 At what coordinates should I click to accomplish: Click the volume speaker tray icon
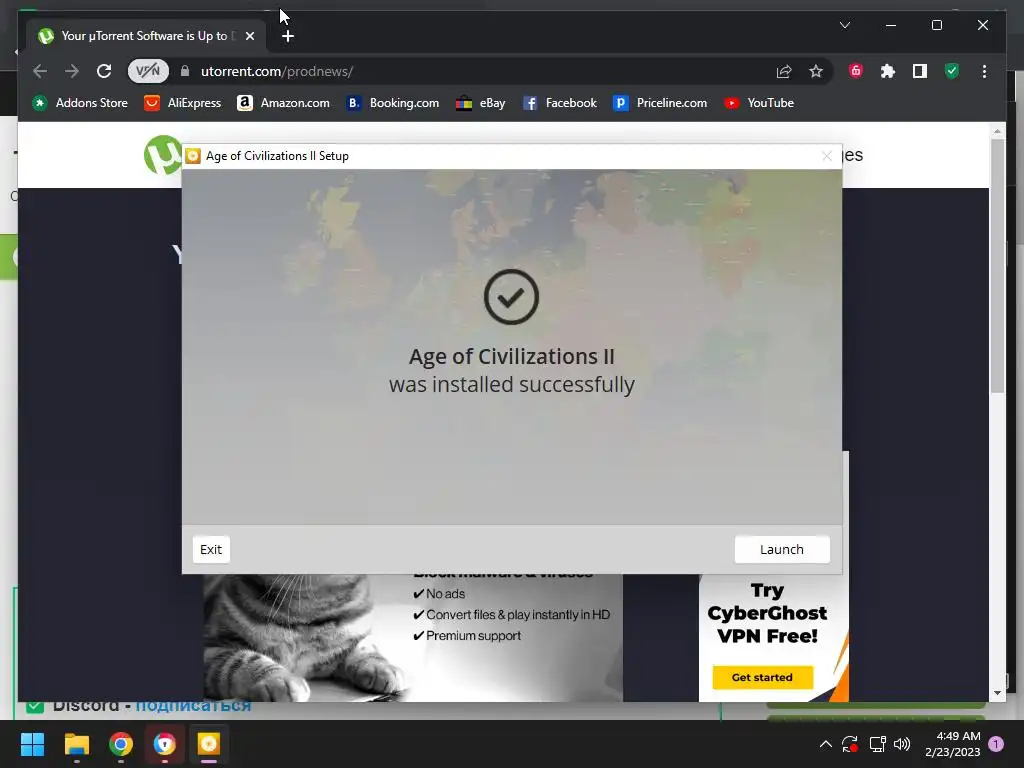[902, 744]
